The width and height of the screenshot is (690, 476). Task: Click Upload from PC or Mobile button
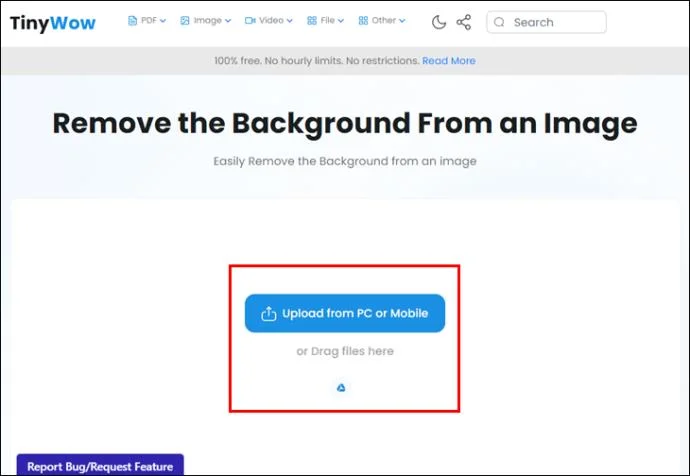(345, 313)
